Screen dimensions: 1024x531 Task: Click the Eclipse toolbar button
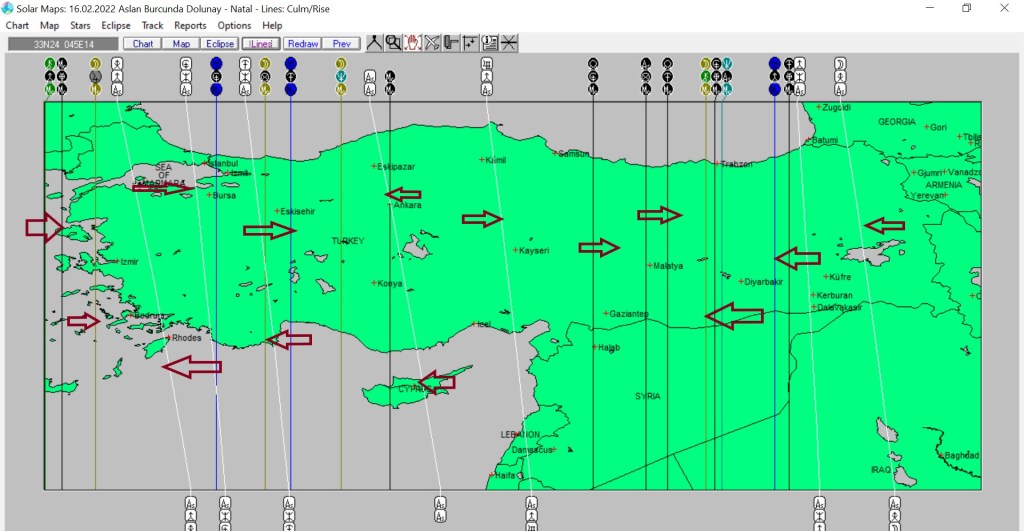(x=219, y=44)
